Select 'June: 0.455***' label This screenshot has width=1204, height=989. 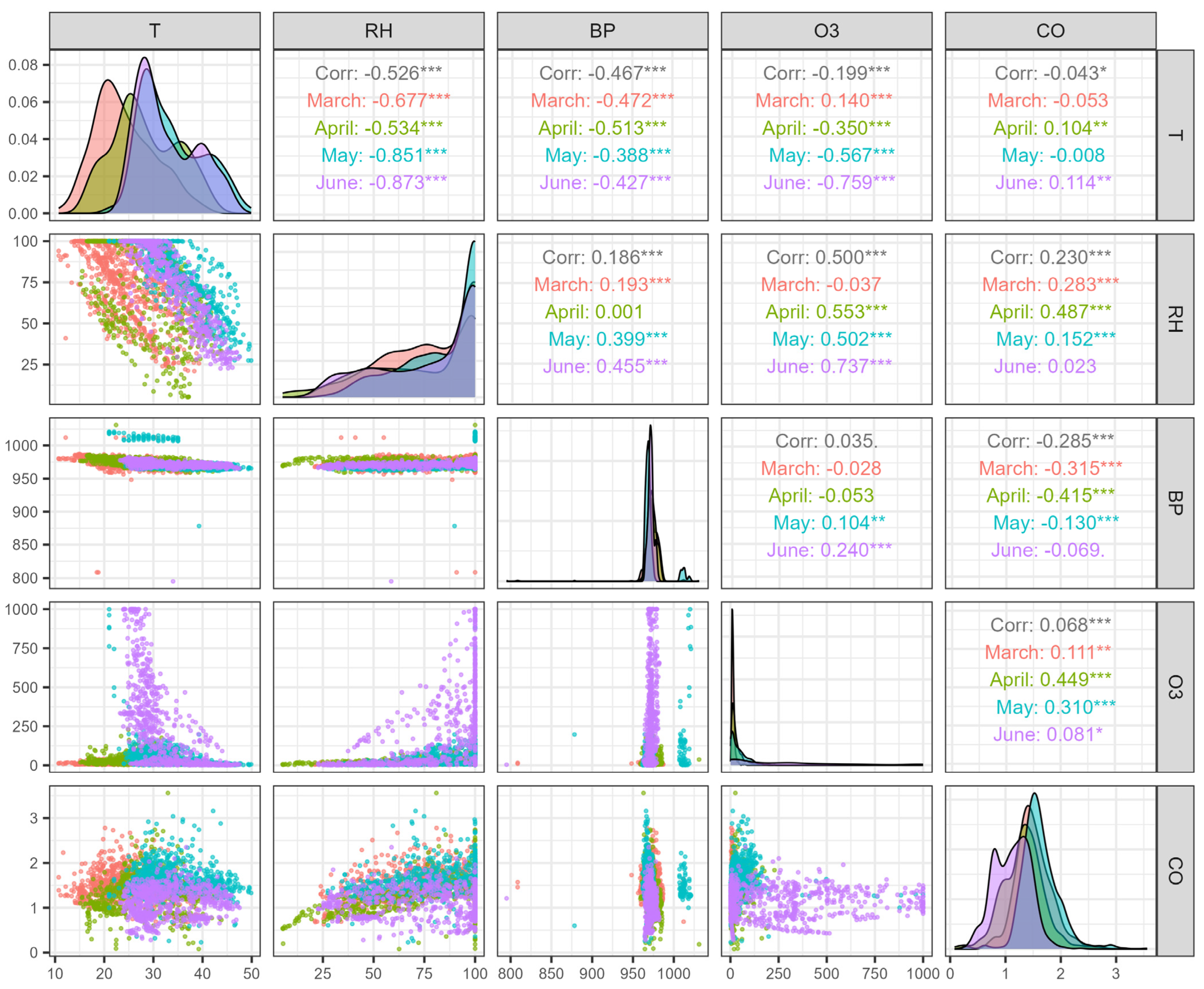tap(605, 366)
